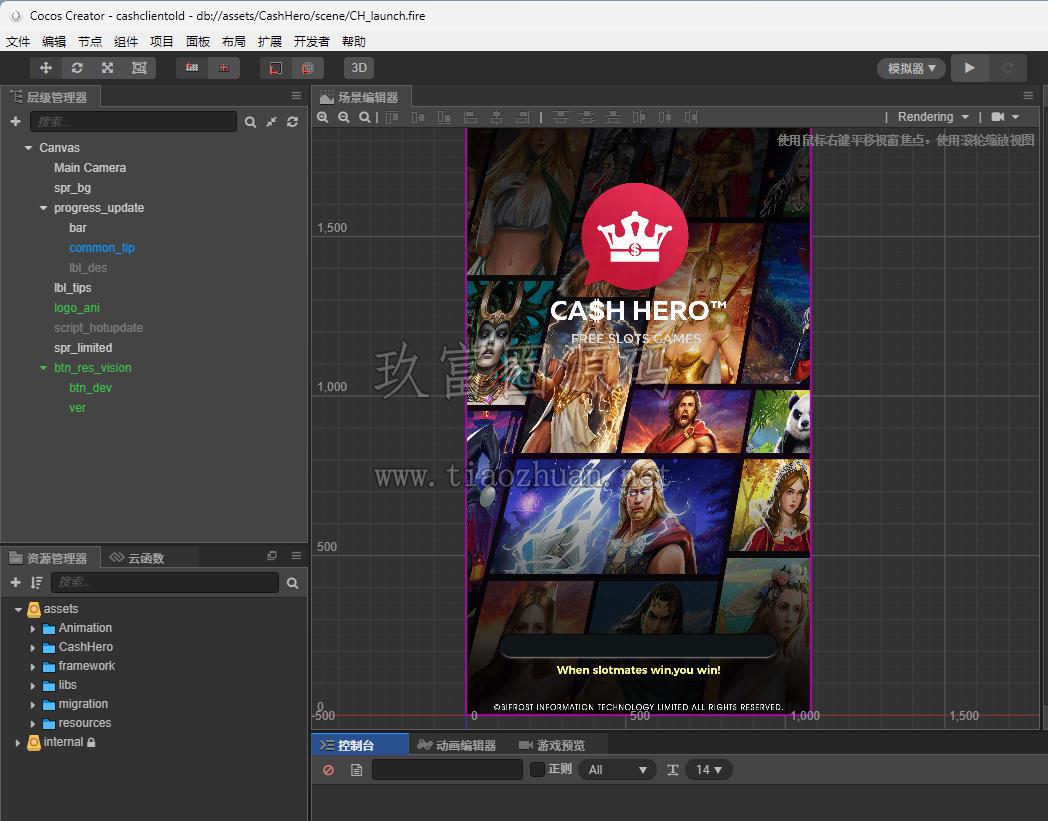
Task: Reset scene editor zoom
Action: [x=364, y=117]
